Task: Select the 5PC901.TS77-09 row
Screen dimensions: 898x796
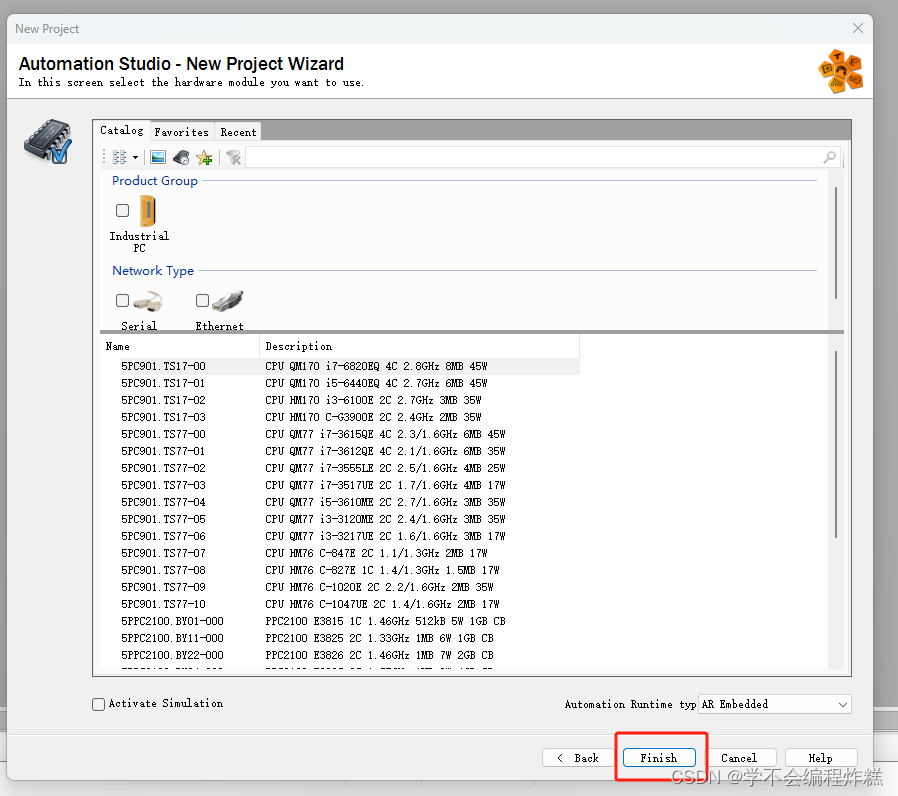Action: pos(339,587)
